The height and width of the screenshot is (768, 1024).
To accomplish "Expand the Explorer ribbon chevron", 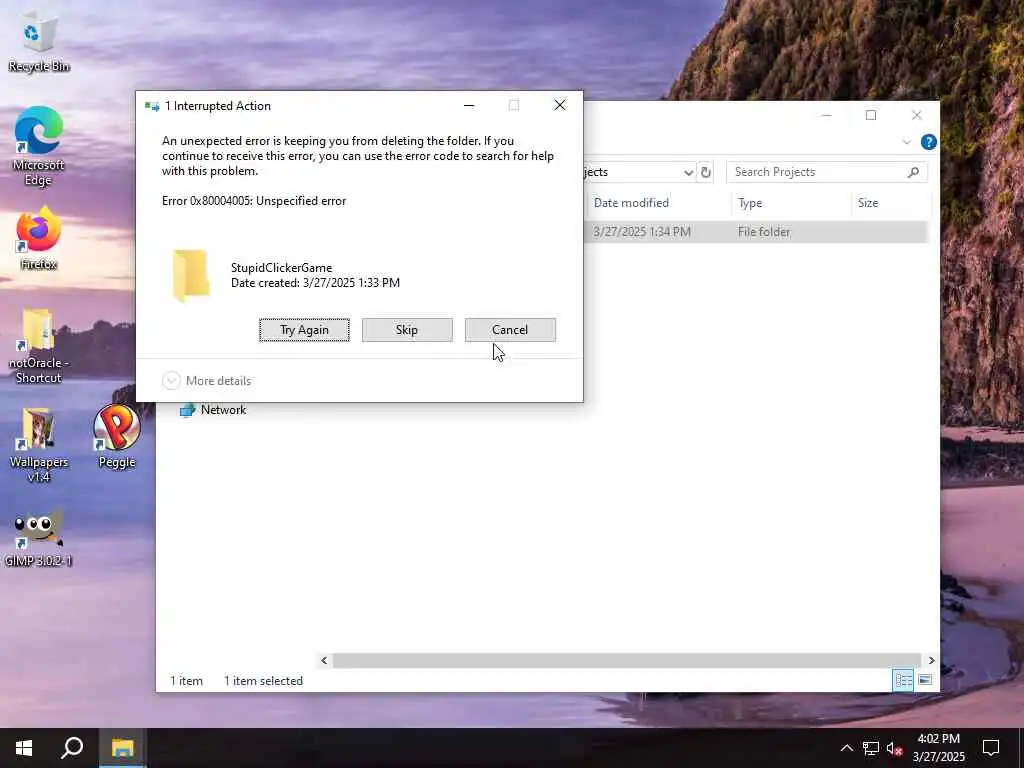I will [906, 142].
